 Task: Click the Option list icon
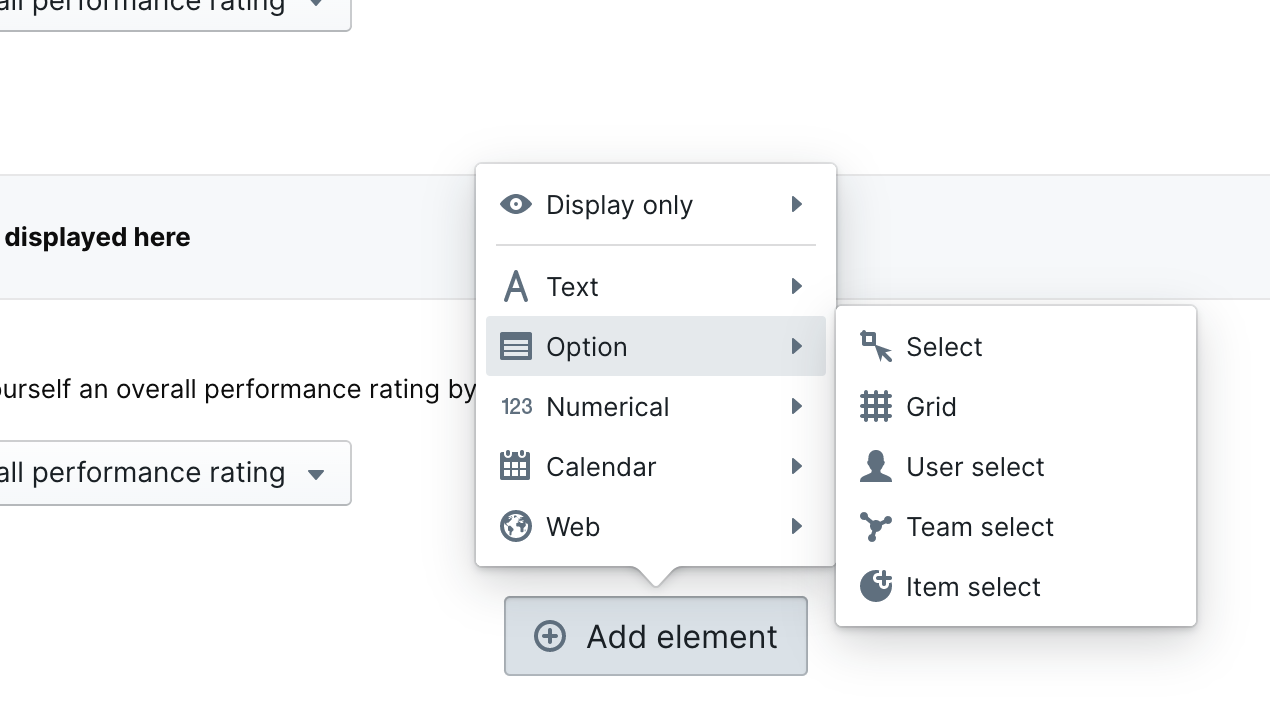pos(515,347)
